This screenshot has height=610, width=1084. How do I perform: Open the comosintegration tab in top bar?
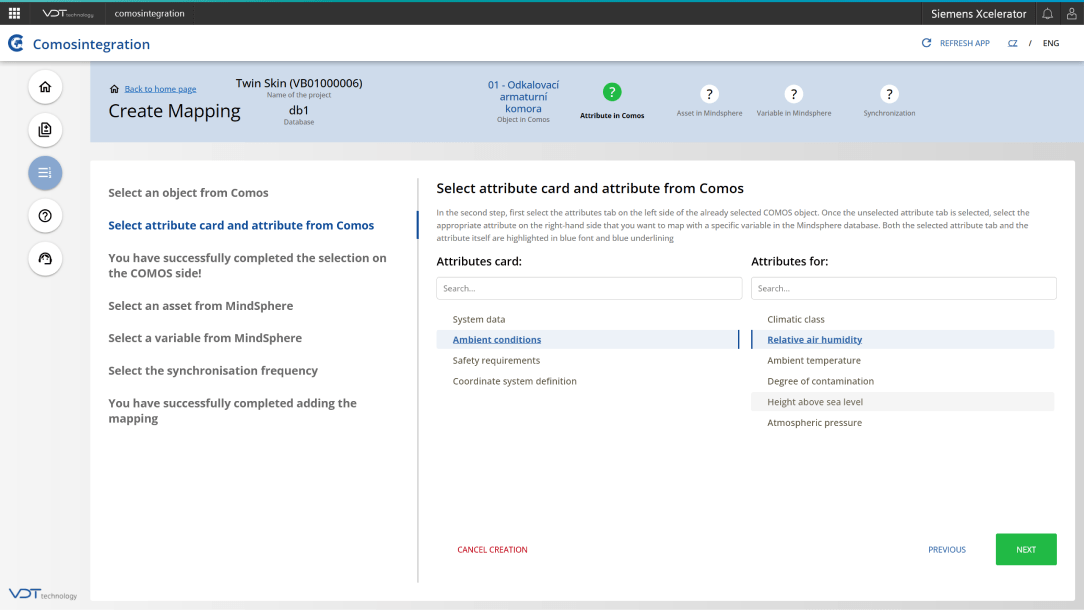coord(149,13)
